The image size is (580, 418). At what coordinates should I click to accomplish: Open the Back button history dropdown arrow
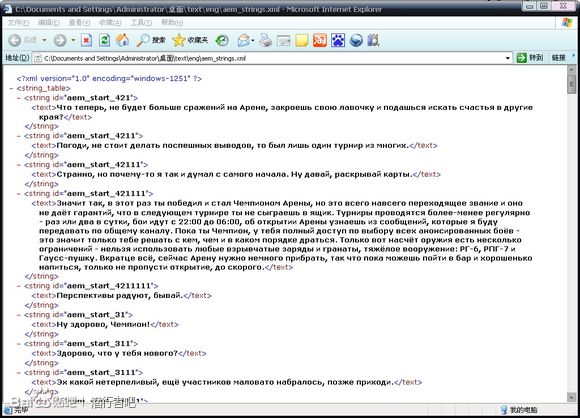tap(44, 40)
